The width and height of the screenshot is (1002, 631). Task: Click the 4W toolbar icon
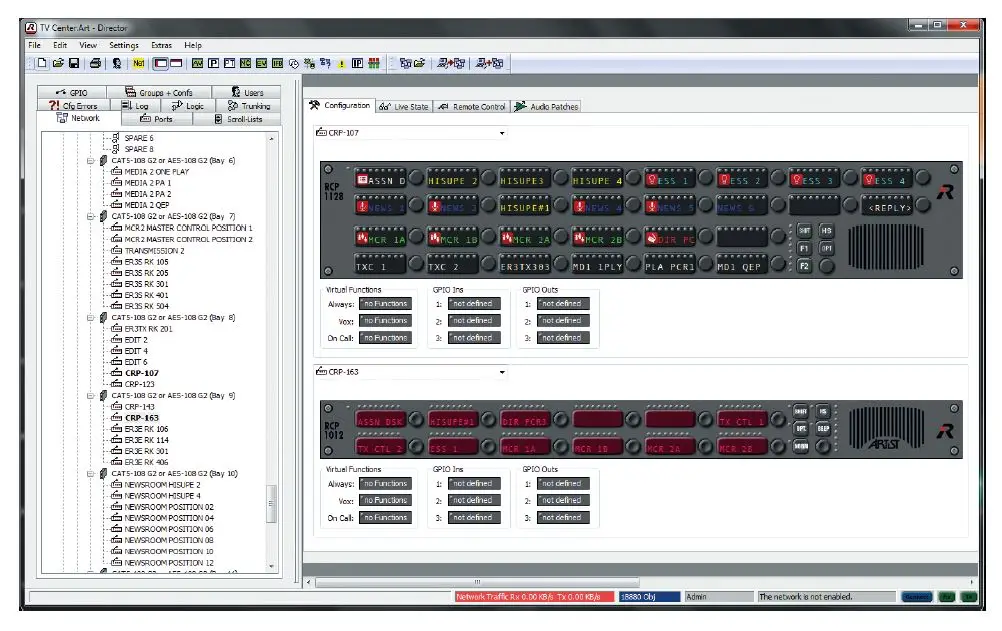pos(197,63)
